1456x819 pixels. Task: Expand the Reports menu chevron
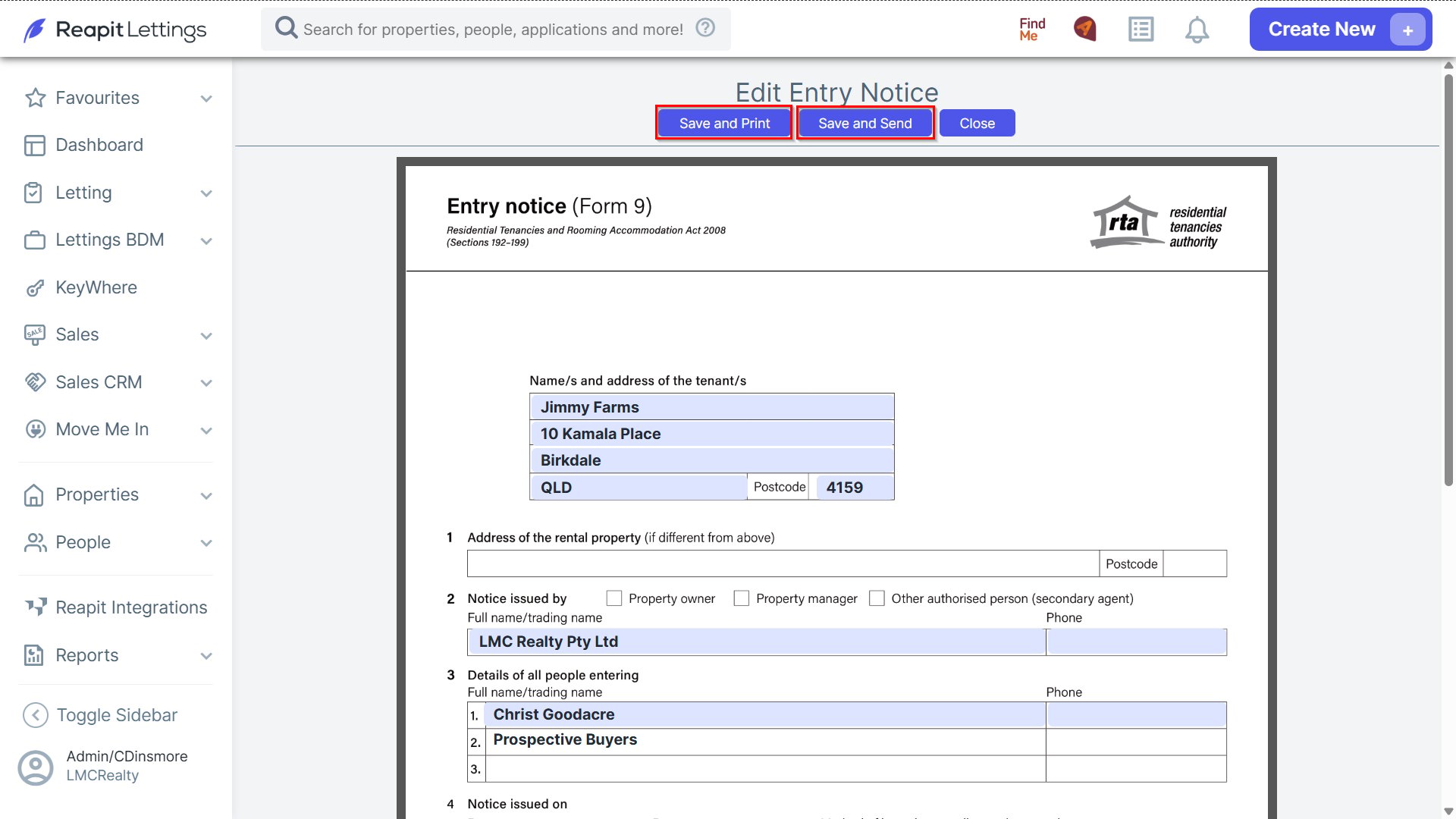[206, 656]
